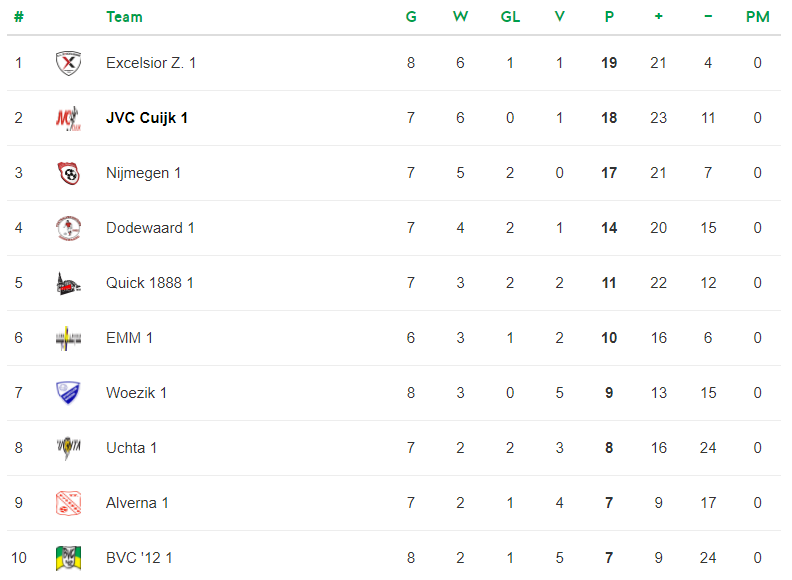The image size is (792, 580).
Task: Open the Quick 1888 1 team name
Action: 150,283
